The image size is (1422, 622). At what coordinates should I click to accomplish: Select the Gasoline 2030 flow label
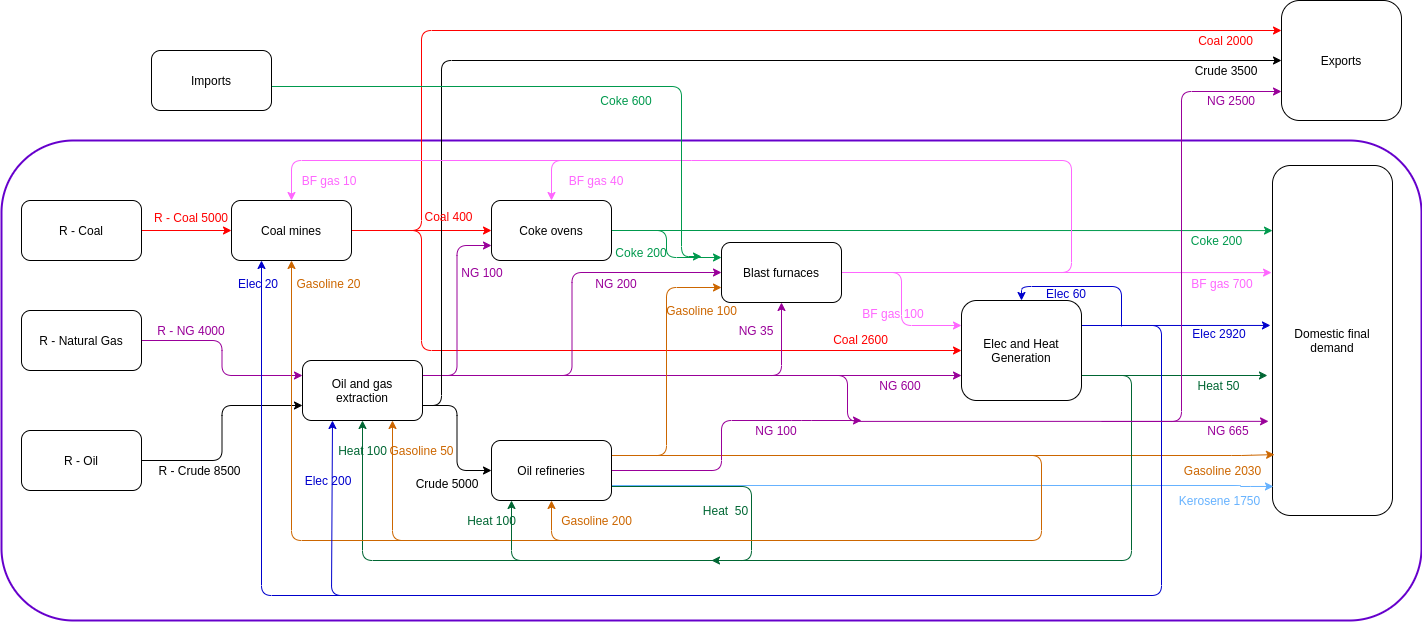click(1222, 471)
